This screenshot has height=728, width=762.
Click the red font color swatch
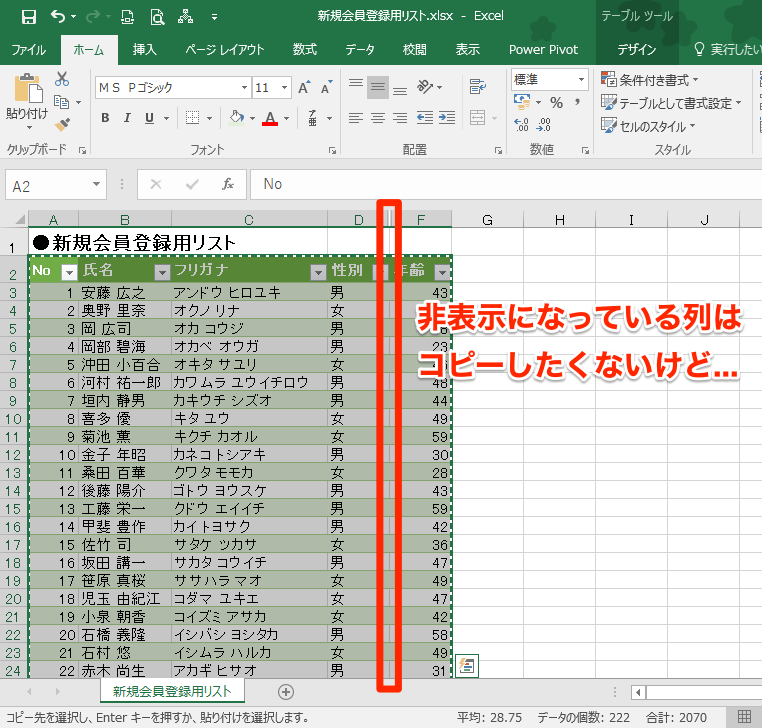point(269,118)
